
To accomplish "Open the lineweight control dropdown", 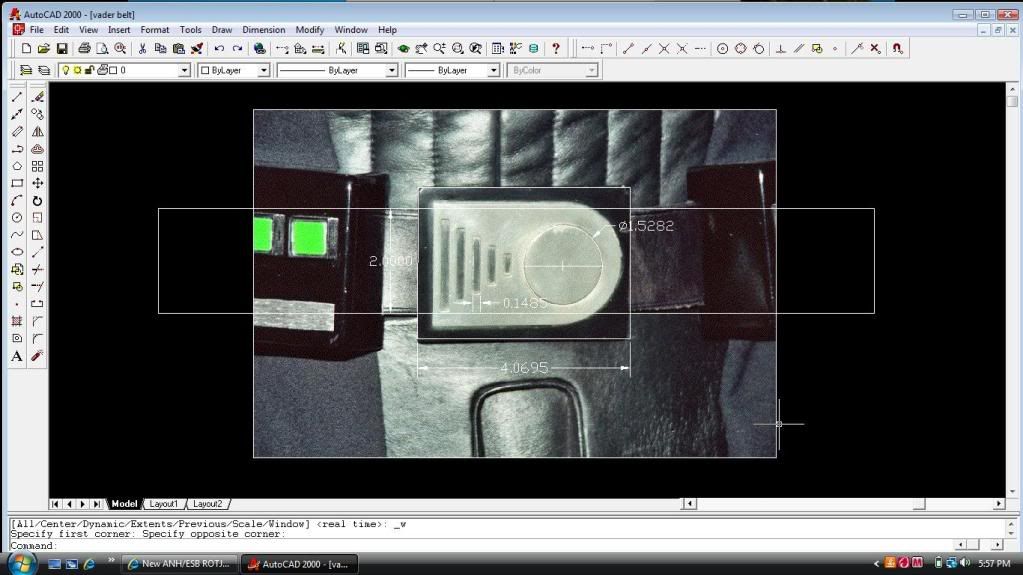I will 493,70.
